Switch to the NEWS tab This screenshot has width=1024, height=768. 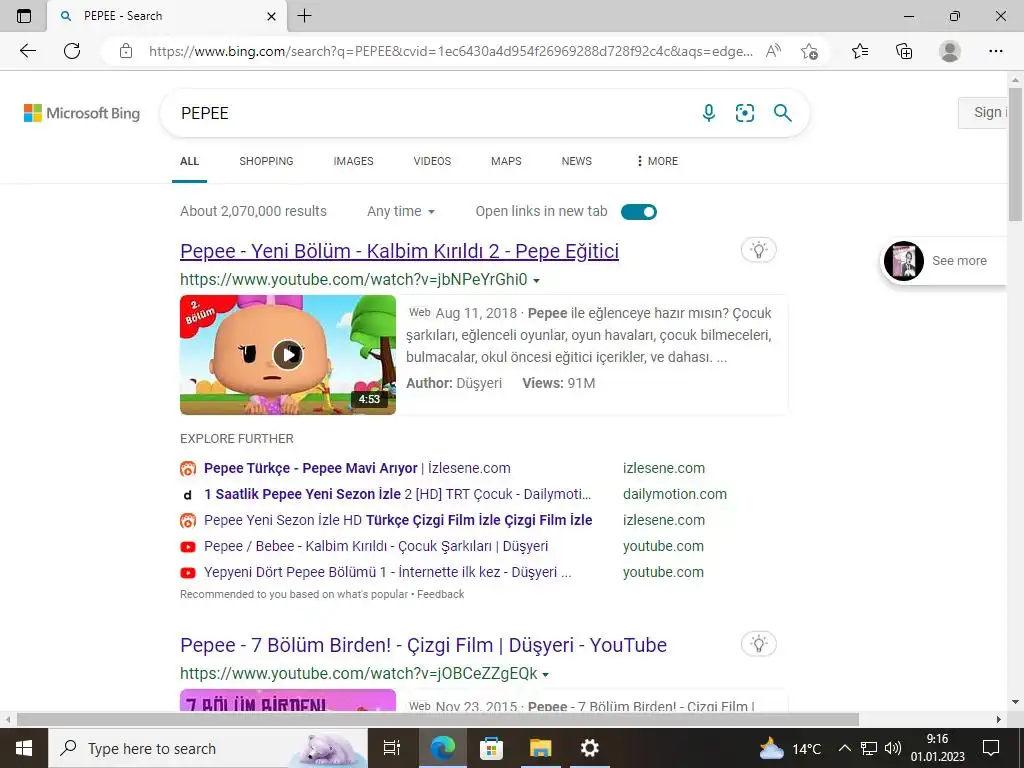[577, 161]
